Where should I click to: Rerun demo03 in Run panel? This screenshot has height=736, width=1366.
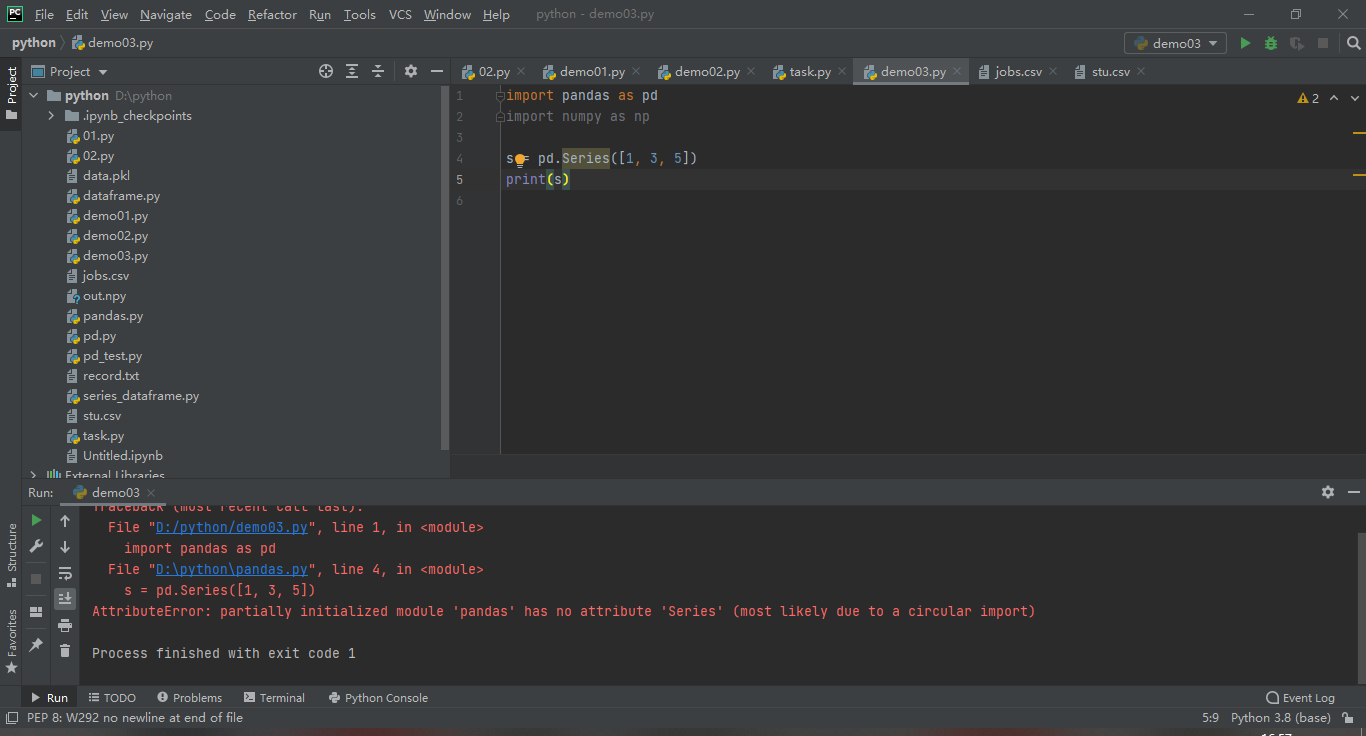(36, 520)
